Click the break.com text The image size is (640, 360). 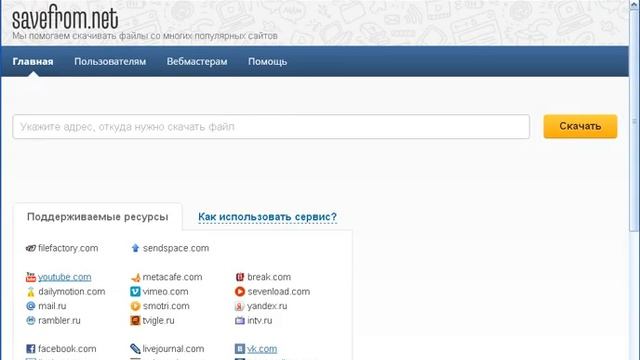point(269,277)
